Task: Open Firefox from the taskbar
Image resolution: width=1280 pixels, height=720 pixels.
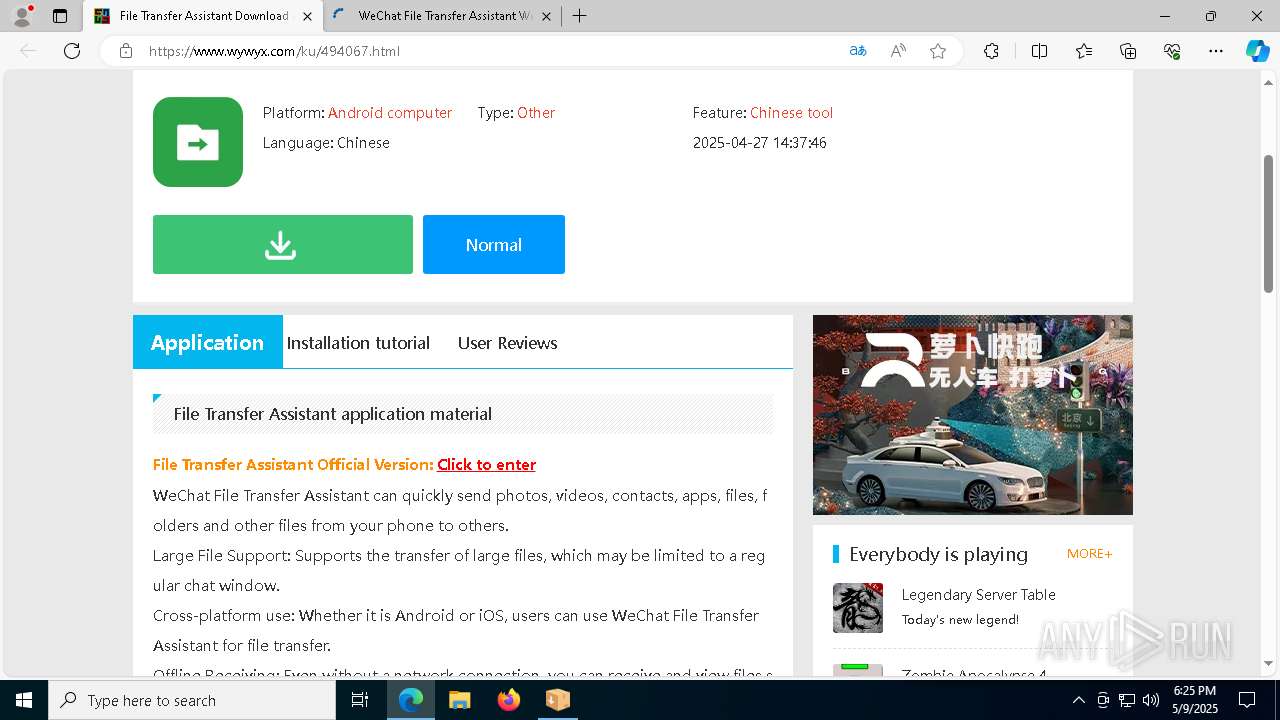Action: [x=509, y=700]
